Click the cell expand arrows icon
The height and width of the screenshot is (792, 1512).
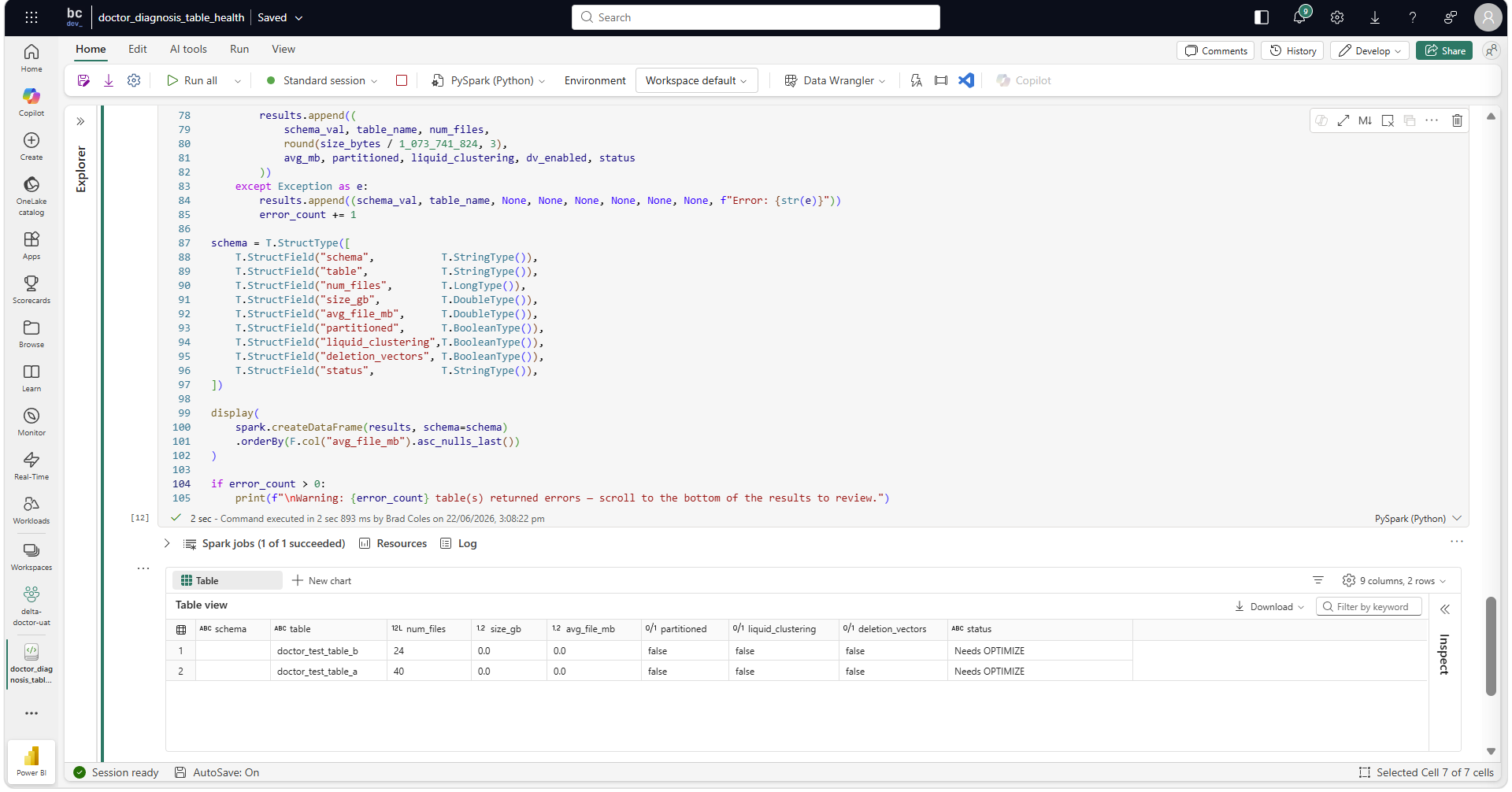[x=1343, y=120]
